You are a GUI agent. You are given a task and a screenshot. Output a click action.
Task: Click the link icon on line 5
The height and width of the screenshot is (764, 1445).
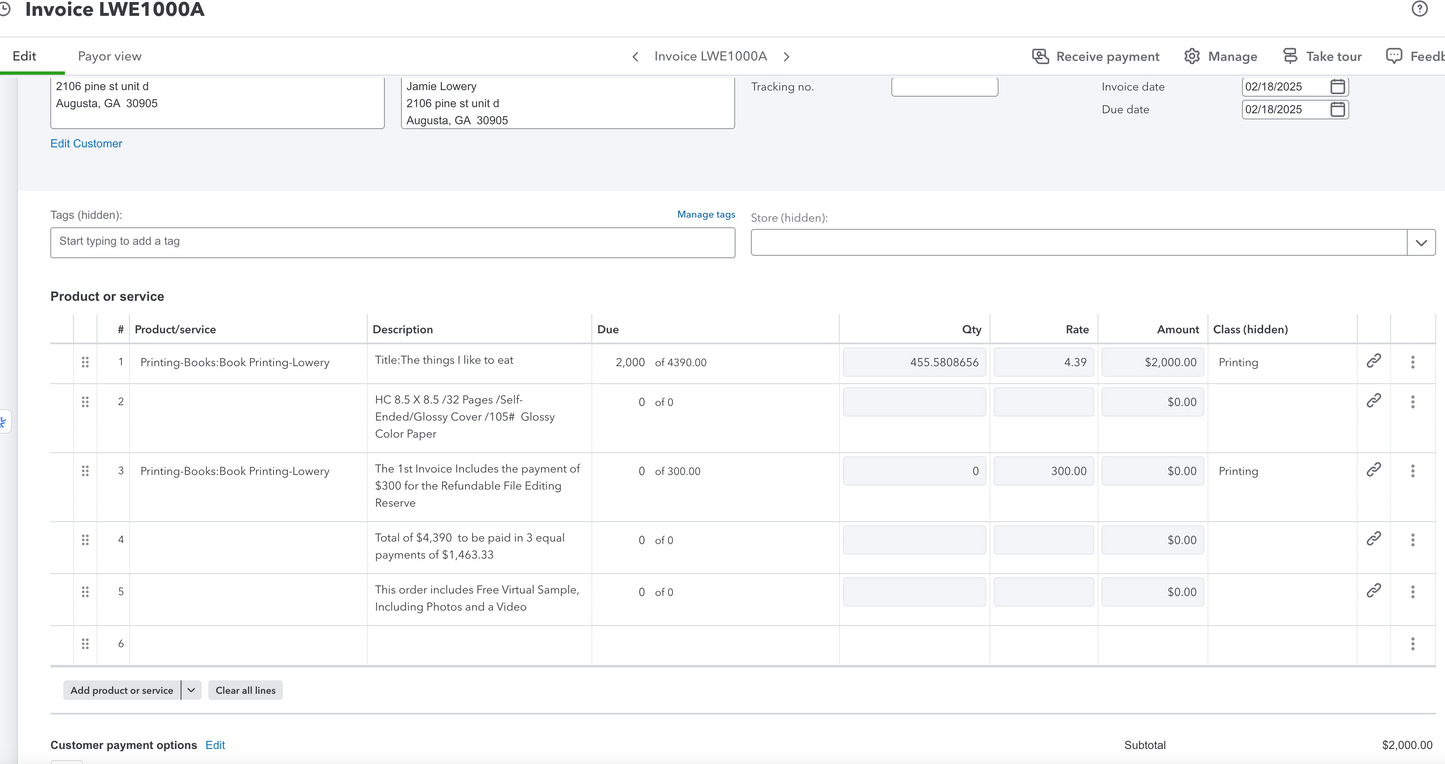pos(1374,591)
